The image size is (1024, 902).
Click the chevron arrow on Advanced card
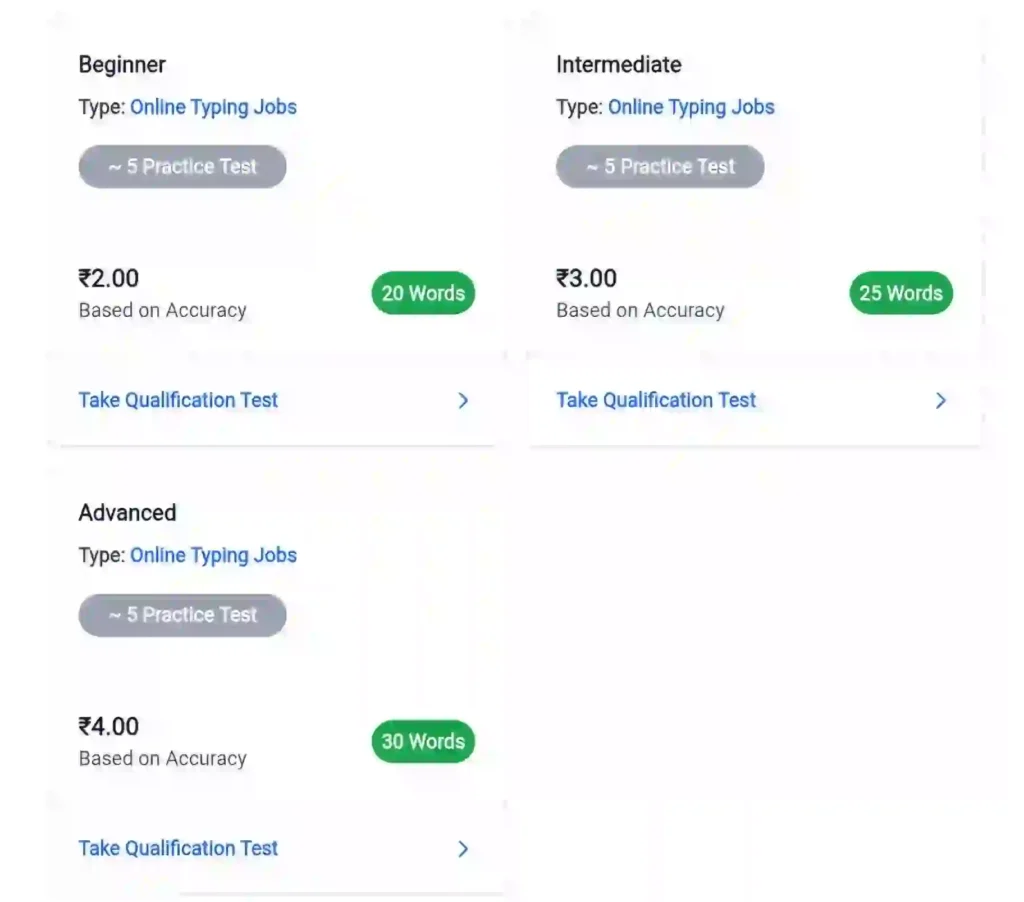tap(463, 849)
